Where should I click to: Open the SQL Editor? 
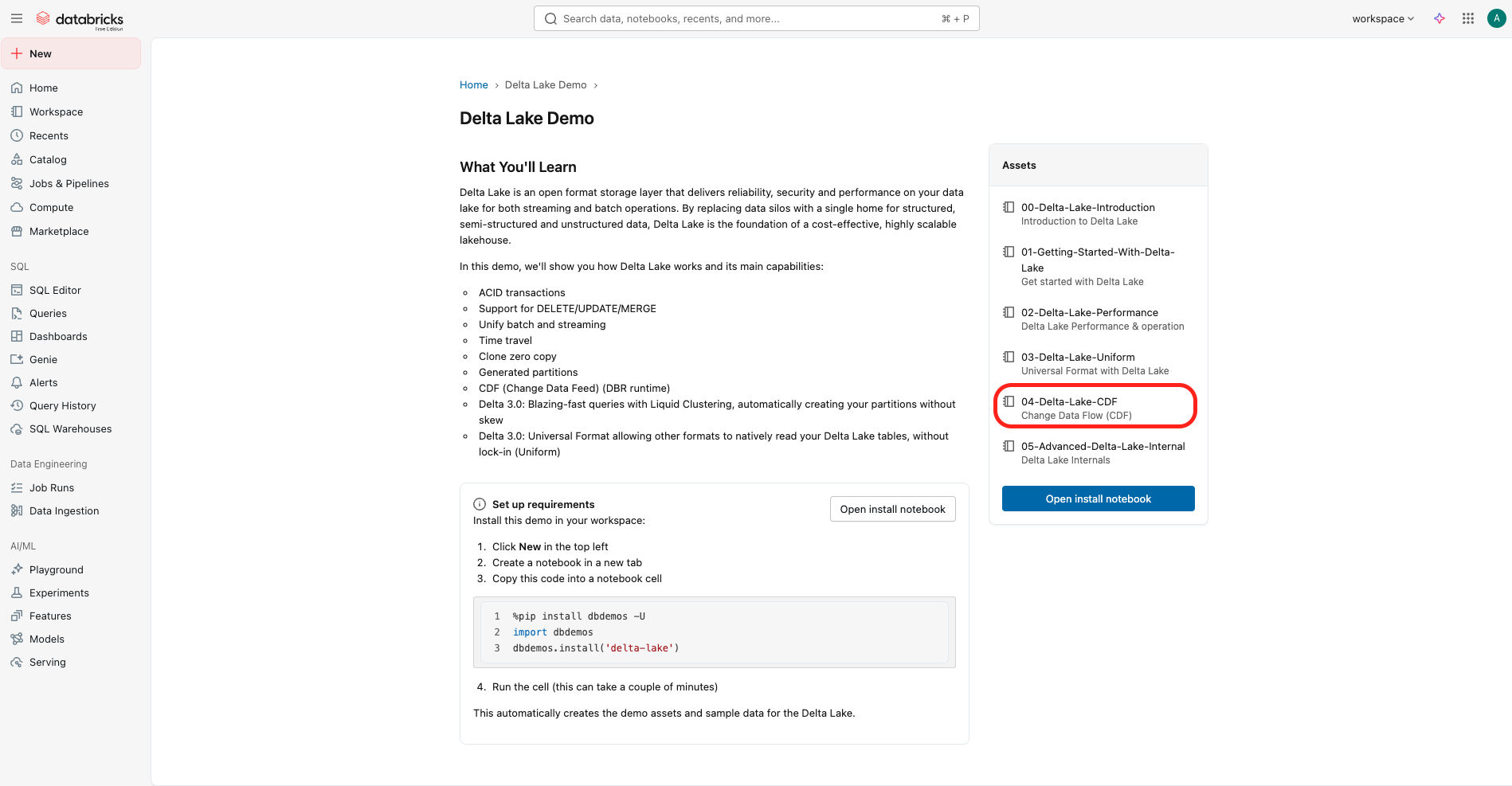click(x=55, y=290)
